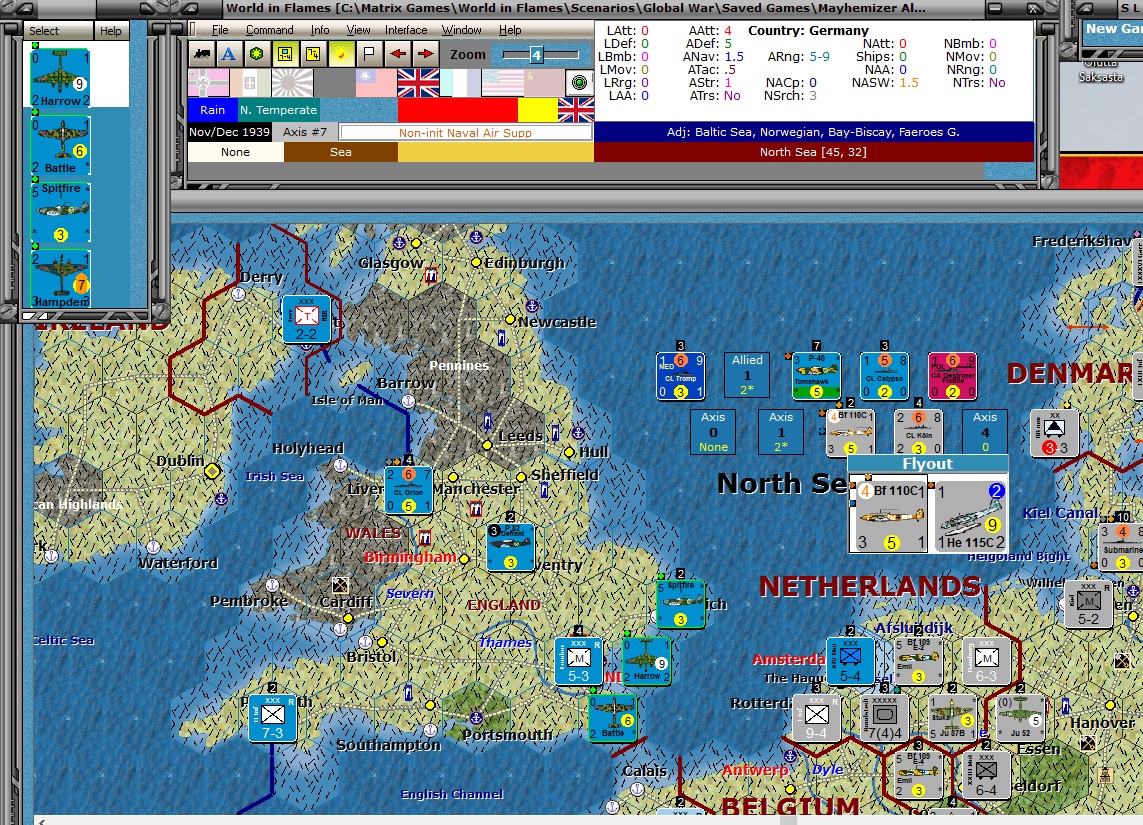Click the Ju 52 transport counter
The width and height of the screenshot is (1143, 825).
pos(1021,719)
